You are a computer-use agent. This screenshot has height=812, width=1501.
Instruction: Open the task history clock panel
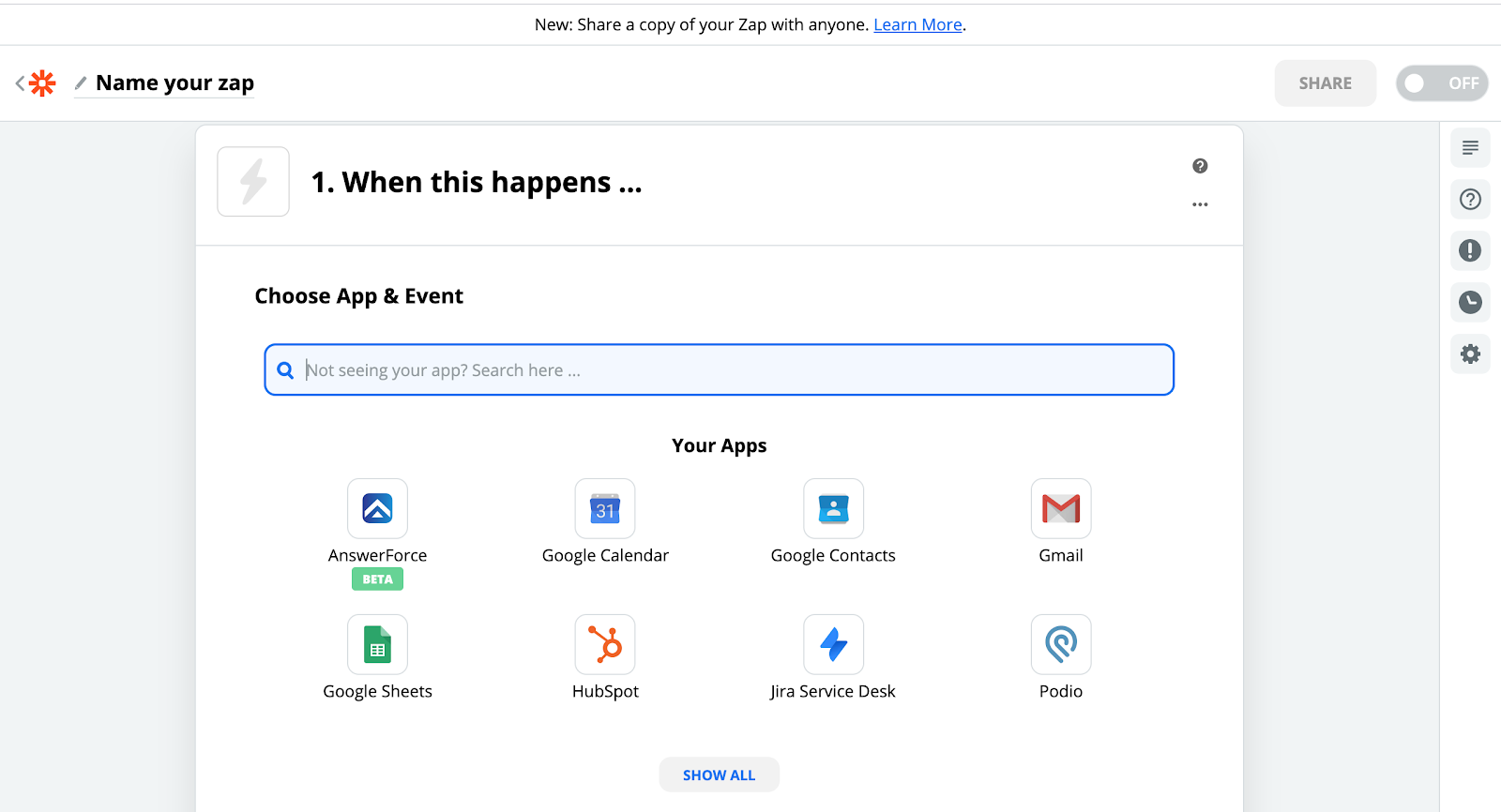coord(1470,302)
